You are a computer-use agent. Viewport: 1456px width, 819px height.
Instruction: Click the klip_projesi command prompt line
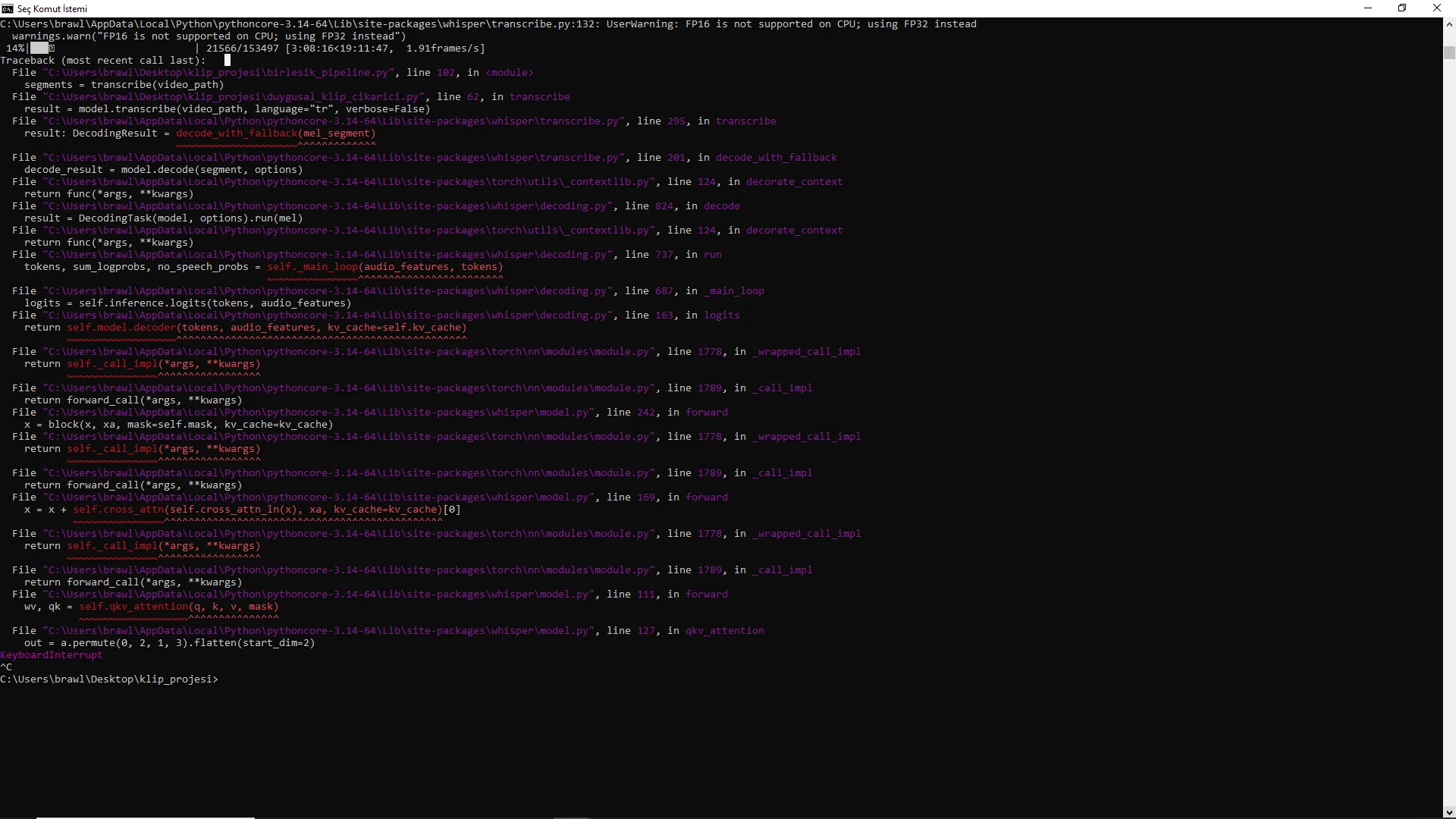[x=109, y=679]
